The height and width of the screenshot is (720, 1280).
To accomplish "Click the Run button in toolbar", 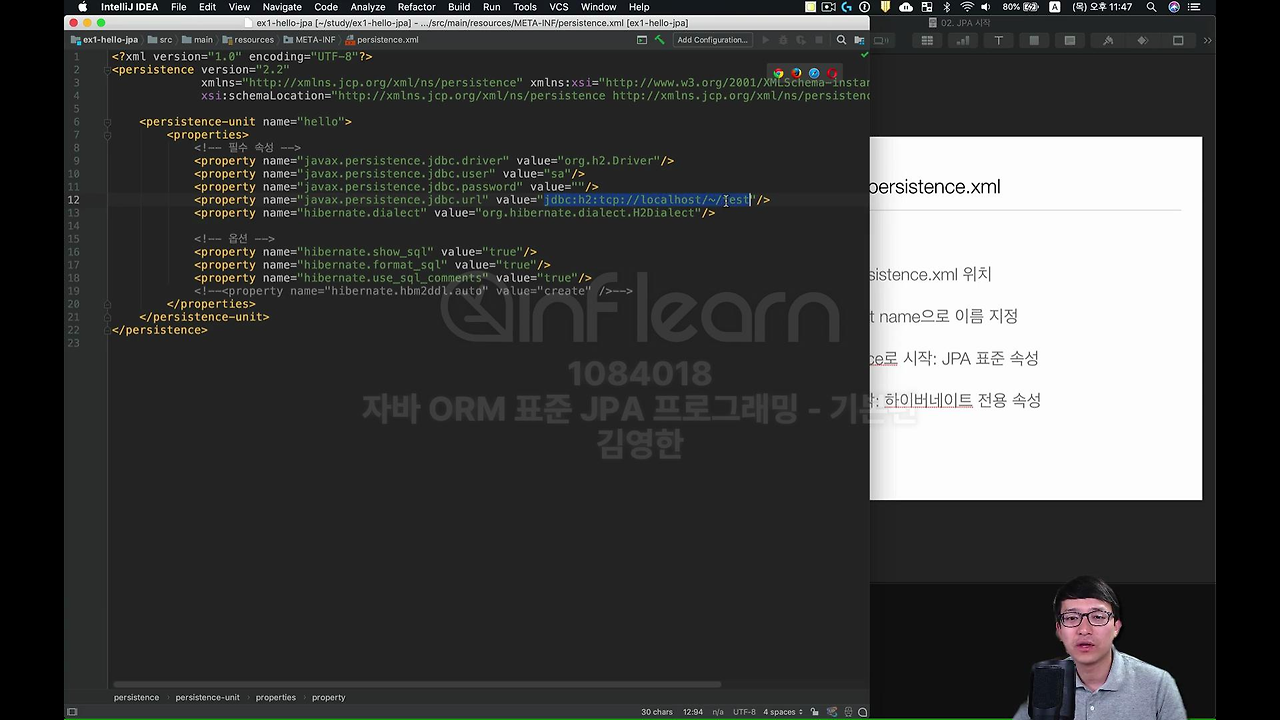I will pos(766,40).
